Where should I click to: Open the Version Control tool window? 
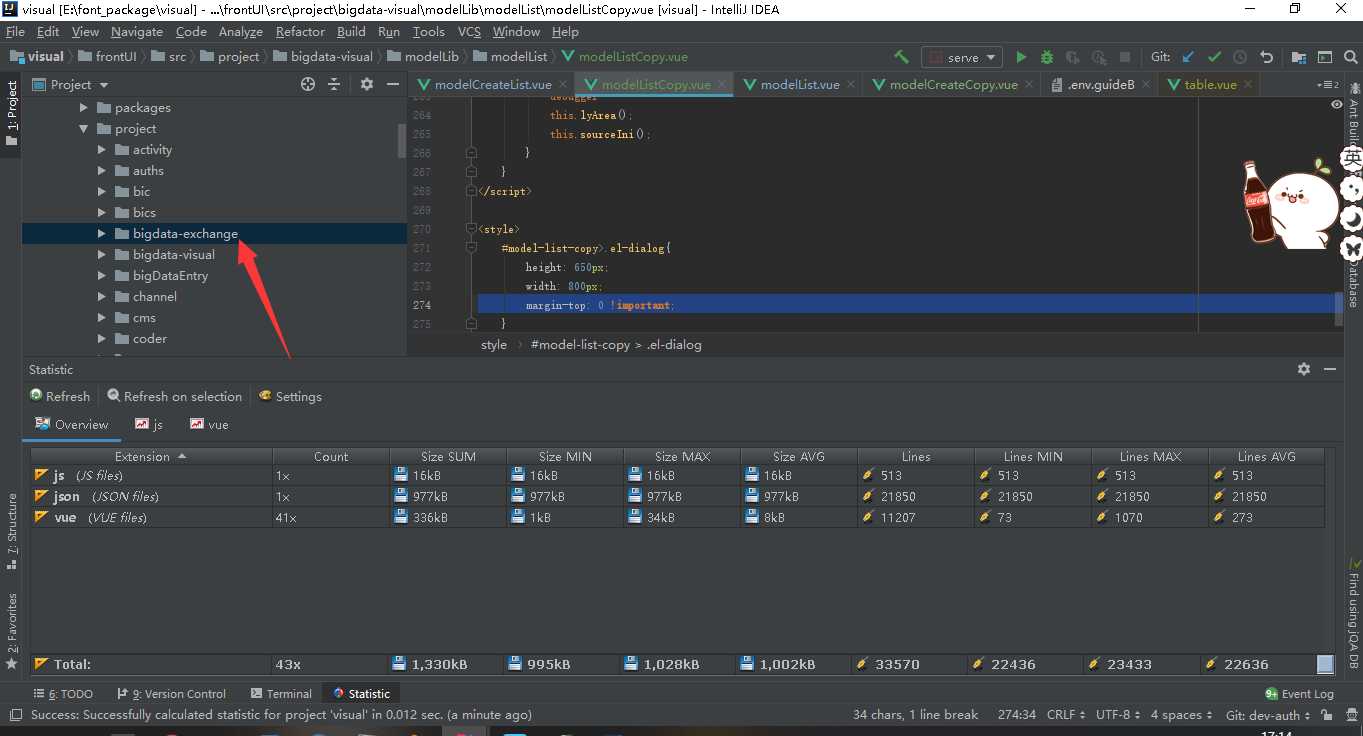[x=171, y=693]
